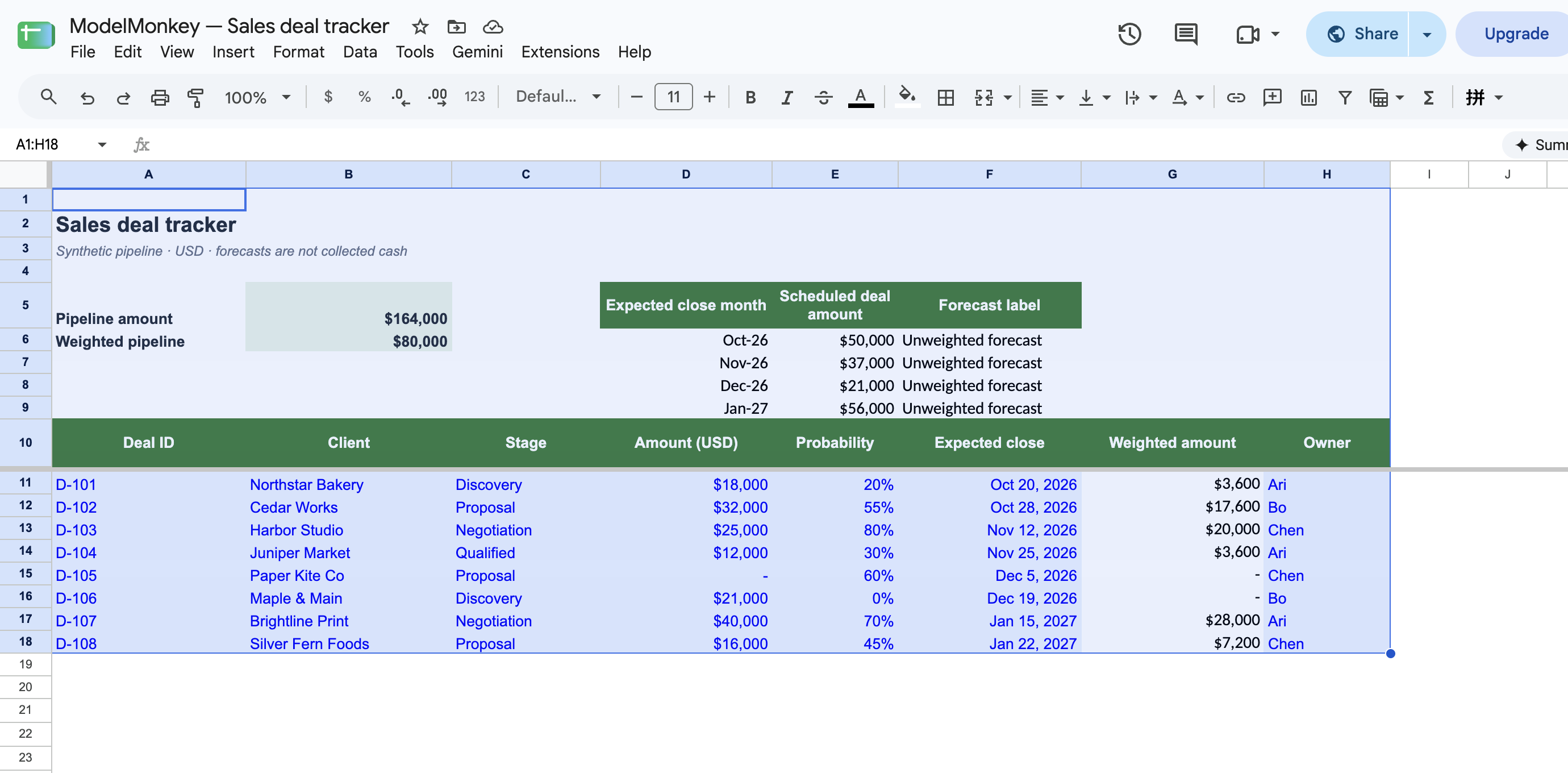Open the name box dropdown arrow
This screenshot has width=1568, height=773.
[x=102, y=145]
